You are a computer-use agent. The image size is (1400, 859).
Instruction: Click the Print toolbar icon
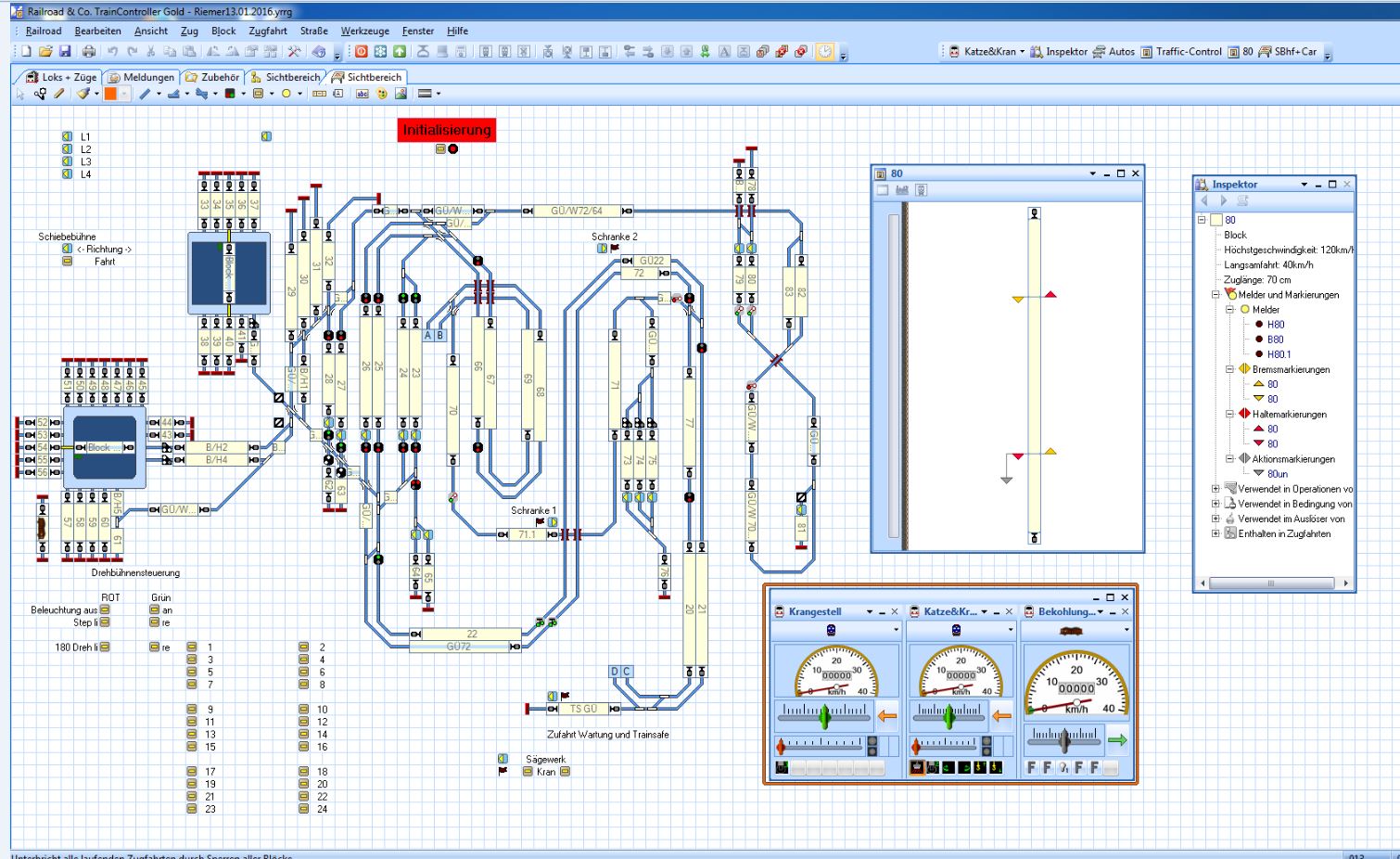[89, 52]
